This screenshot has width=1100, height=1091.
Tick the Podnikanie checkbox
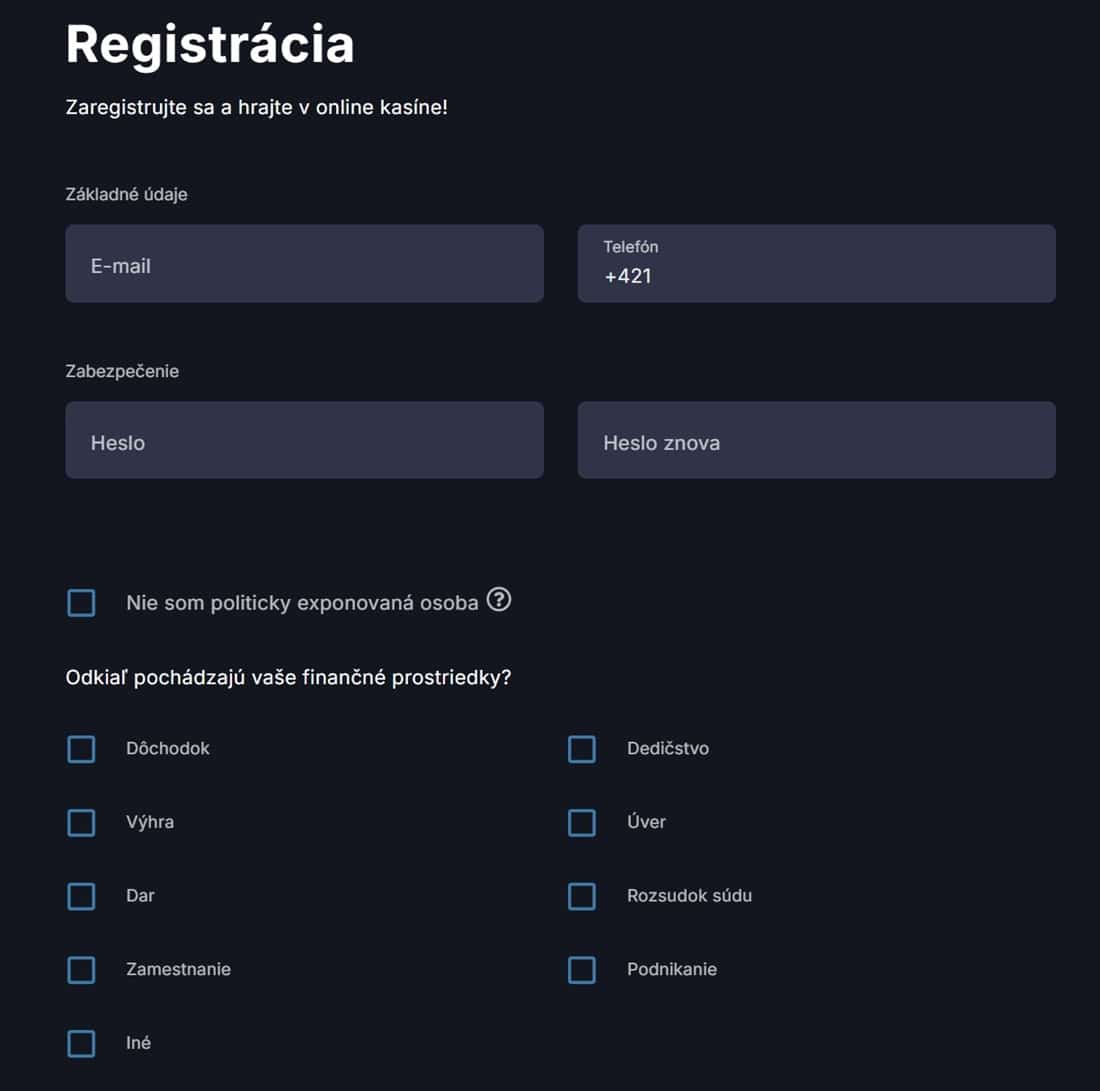582,970
